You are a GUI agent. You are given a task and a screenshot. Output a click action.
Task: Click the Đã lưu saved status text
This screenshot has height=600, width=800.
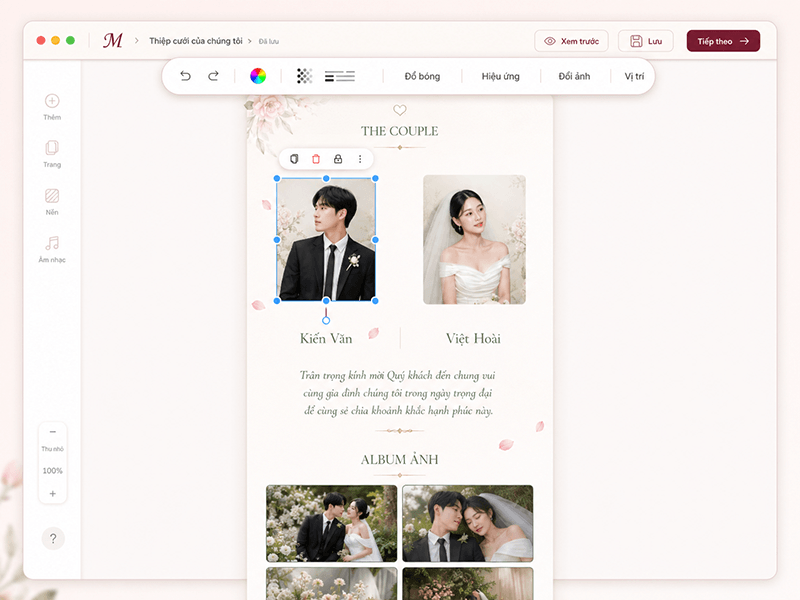pos(268,41)
